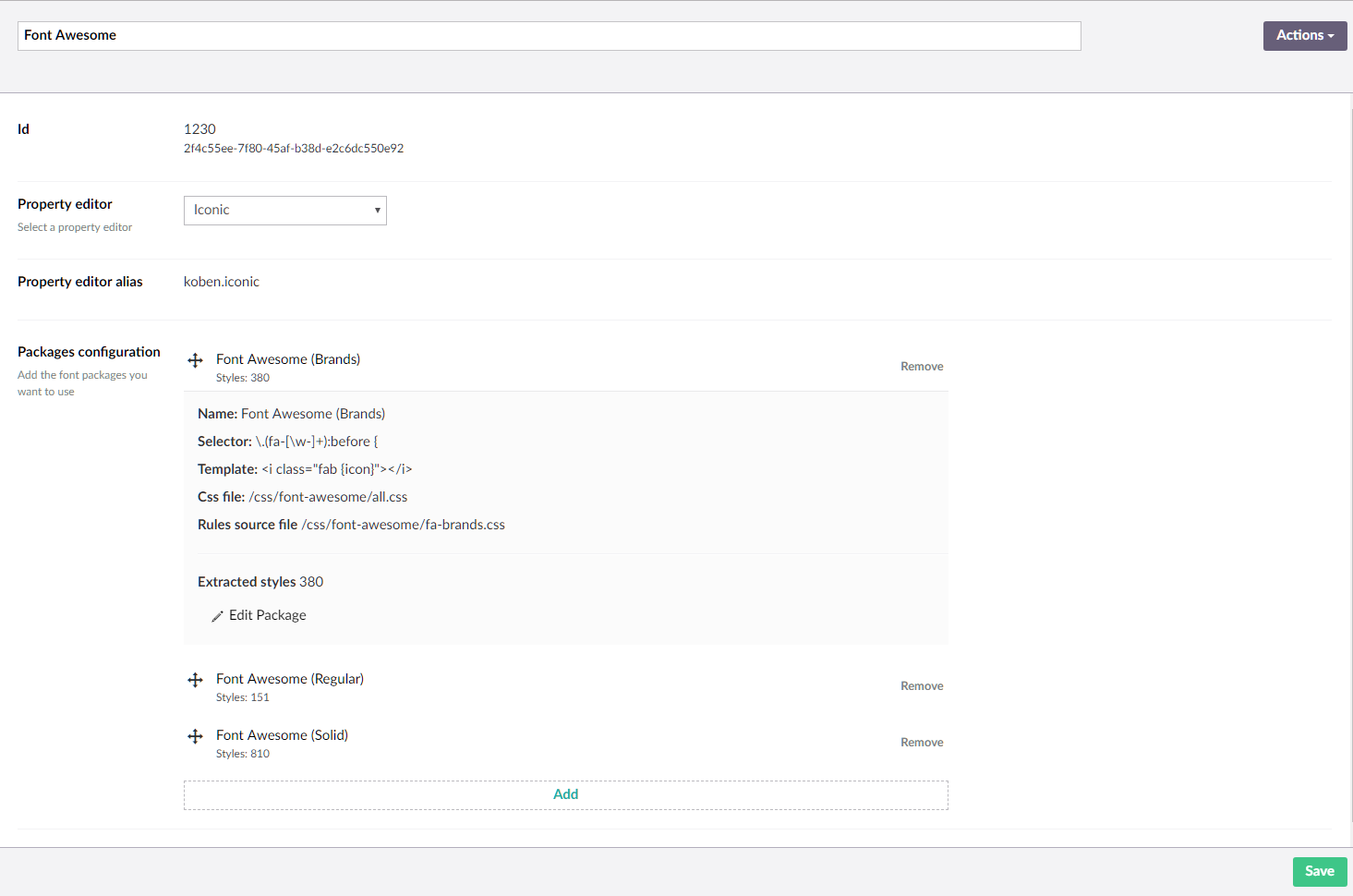
Task: Remove the Font Awesome (Solid) package
Action: (922, 743)
